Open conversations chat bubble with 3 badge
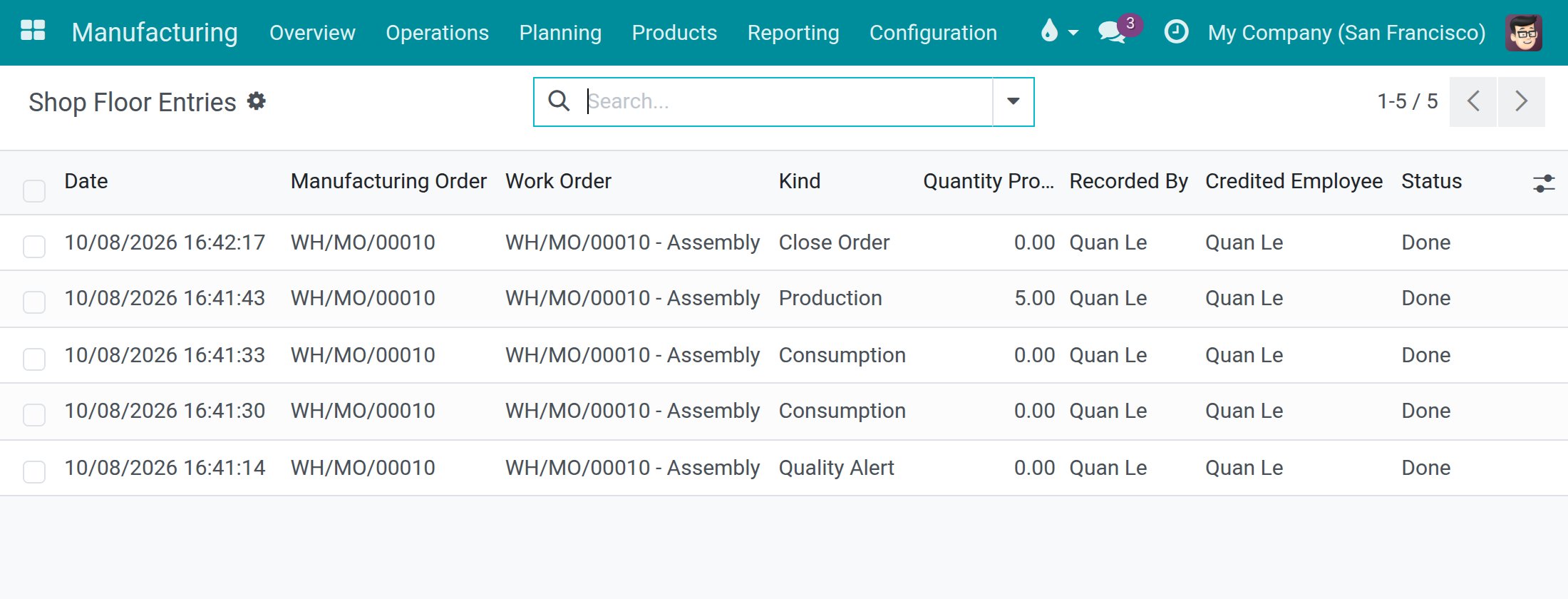The height and width of the screenshot is (599, 1568). point(1119,30)
